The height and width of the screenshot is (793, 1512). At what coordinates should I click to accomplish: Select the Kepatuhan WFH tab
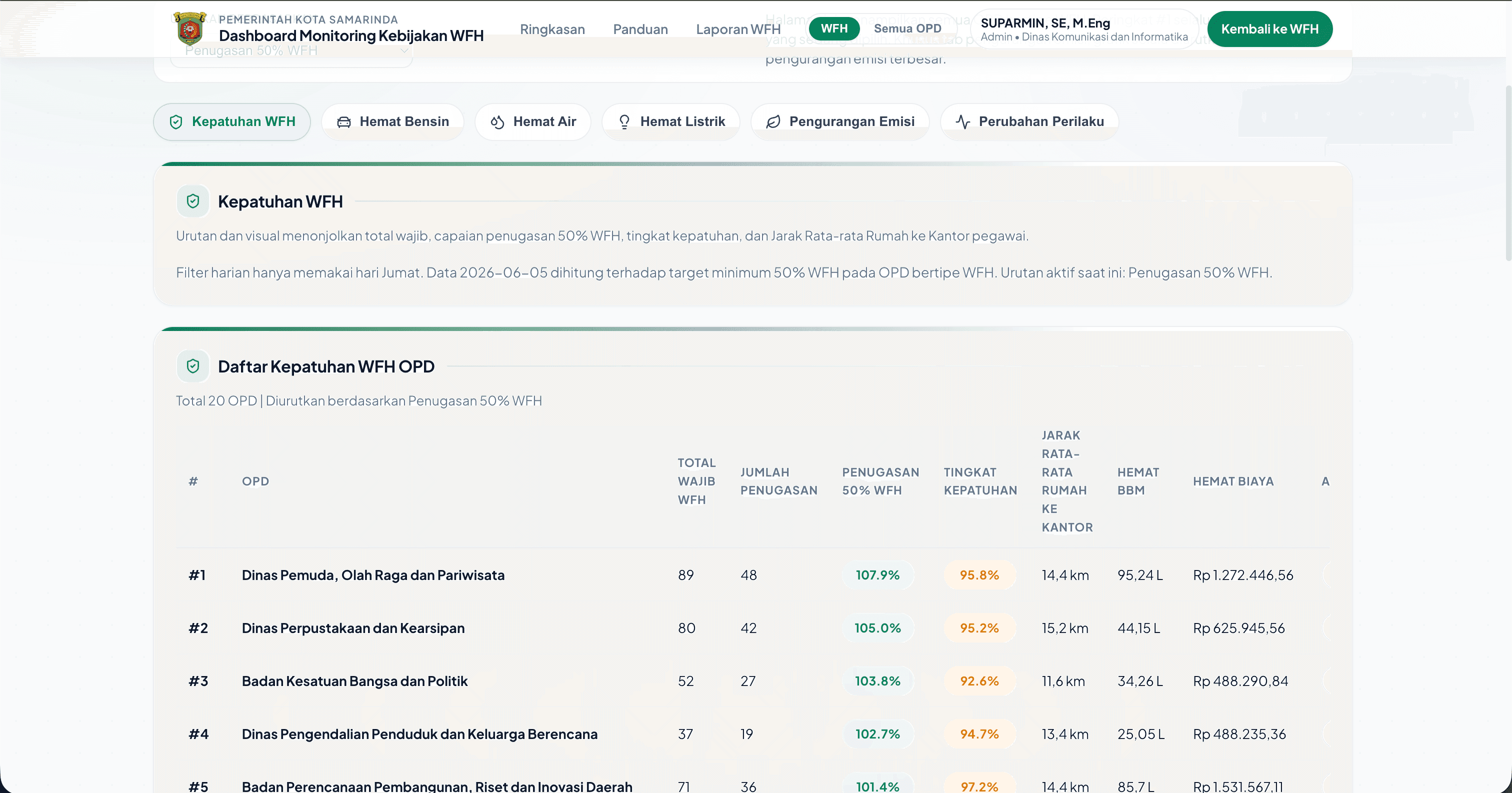232,122
